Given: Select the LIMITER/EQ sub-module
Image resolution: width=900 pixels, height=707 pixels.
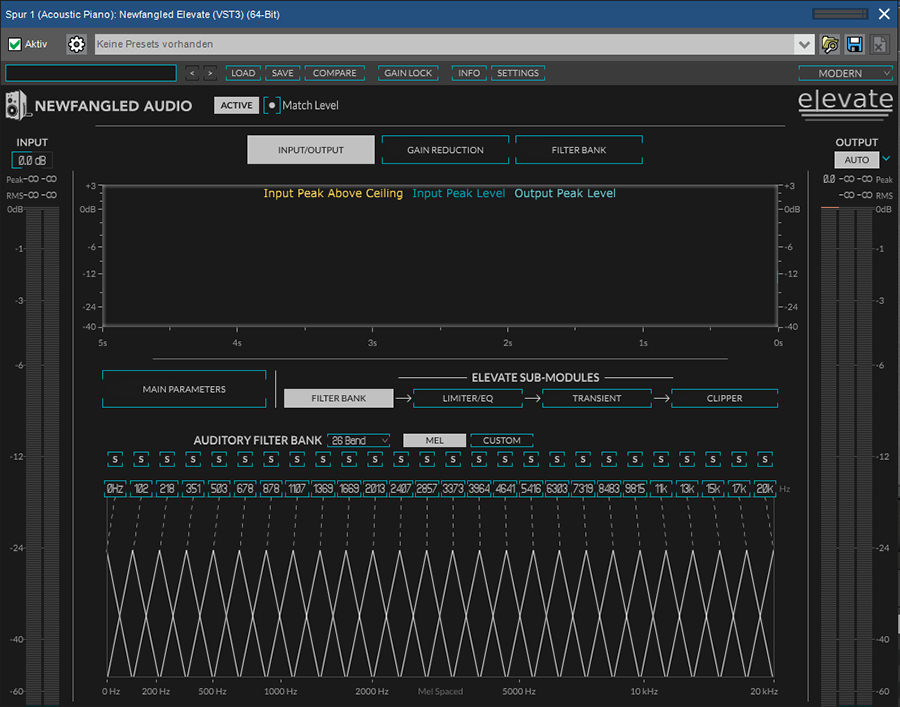Looking at the screenshot, I should point(468,398).
